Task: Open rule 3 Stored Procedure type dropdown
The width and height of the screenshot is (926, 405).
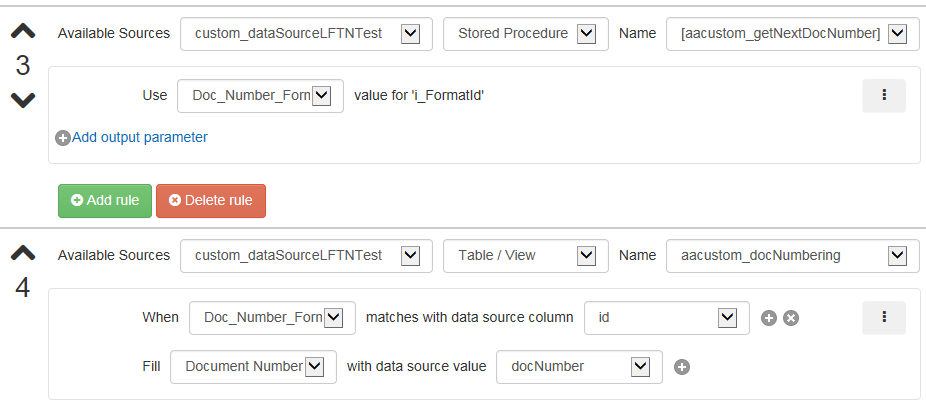Action: click(x=526, y=34)
